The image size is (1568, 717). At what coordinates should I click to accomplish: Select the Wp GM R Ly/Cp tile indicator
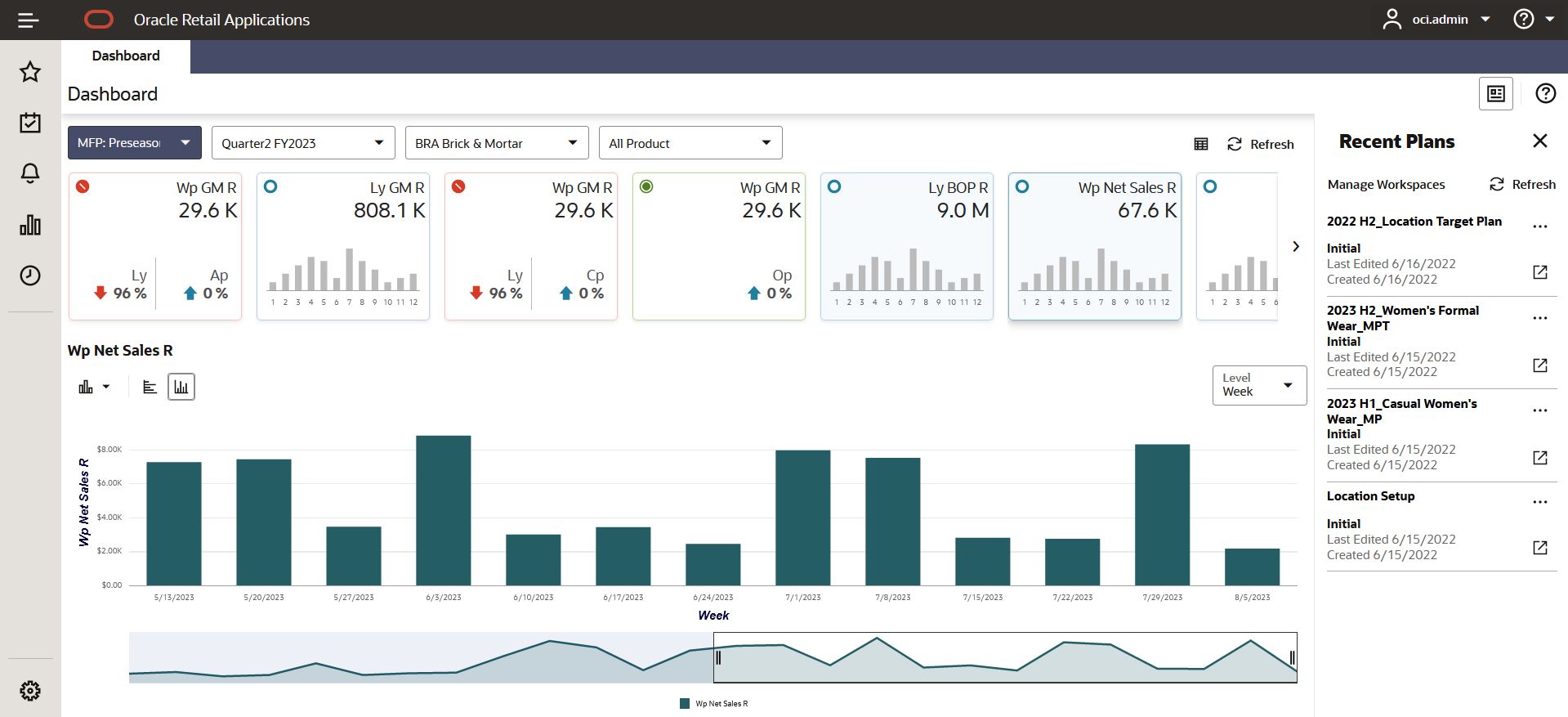(x=458, y=186)
